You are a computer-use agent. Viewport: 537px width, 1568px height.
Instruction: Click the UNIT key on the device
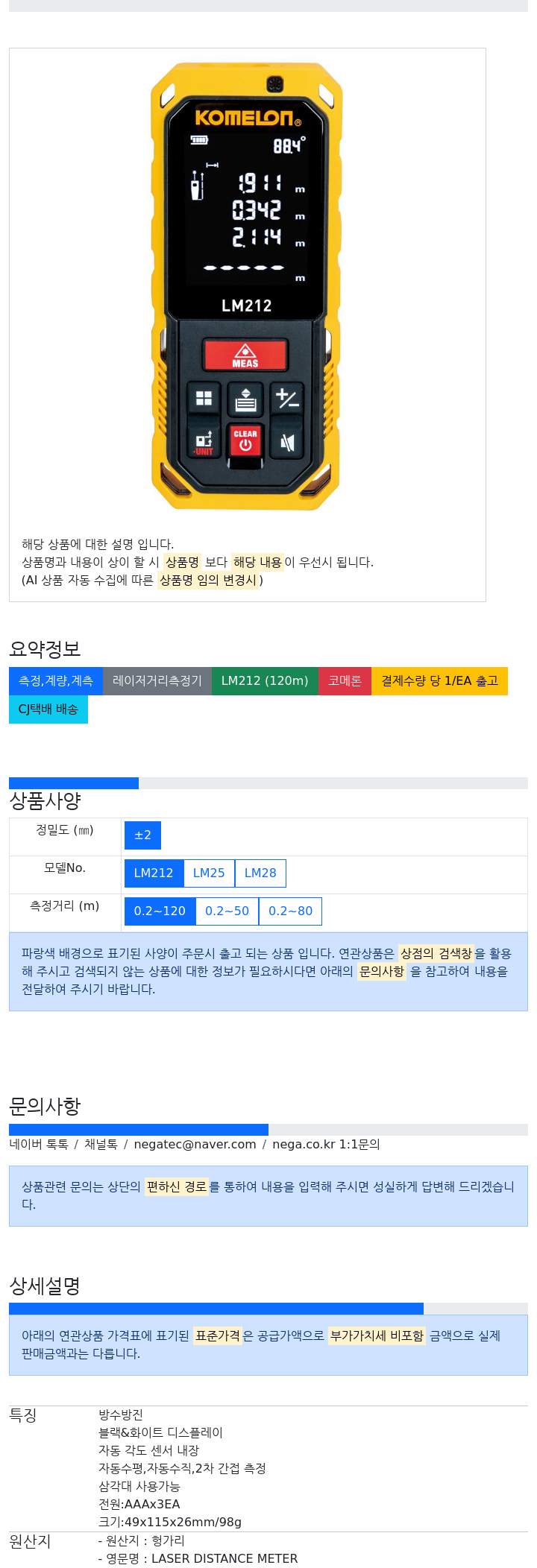(x=204, y=442)
